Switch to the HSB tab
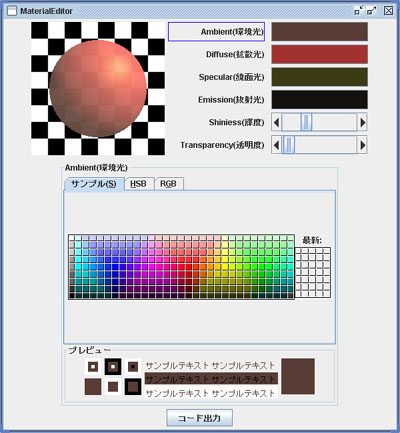 click(139, 184)
